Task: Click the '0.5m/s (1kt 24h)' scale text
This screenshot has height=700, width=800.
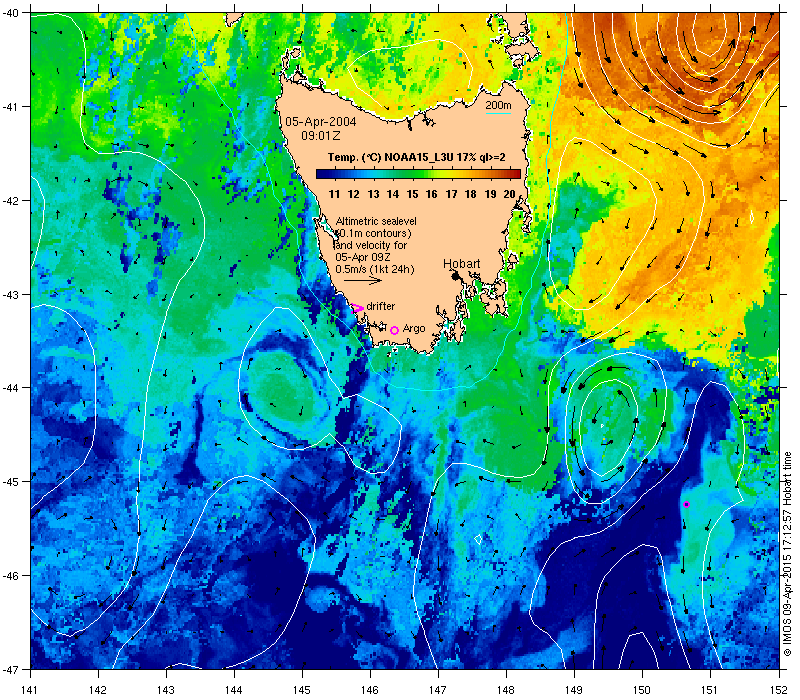Action: [x=374, y=269]
